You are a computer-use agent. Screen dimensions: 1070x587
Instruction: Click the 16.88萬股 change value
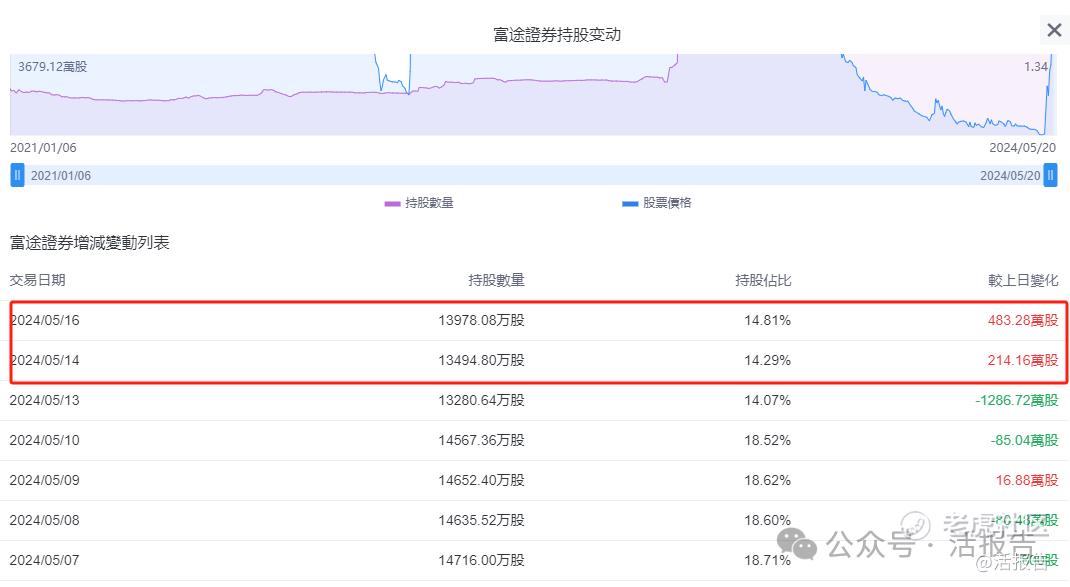coord(1026,480)
